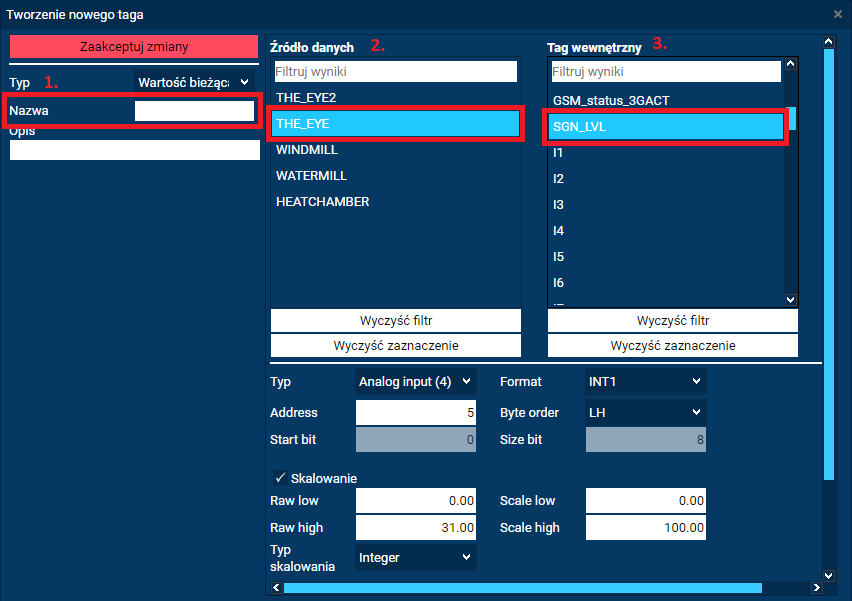852x601 pixels.
Task: Click the horizontal scrollbar at bottom
Action: [522, 588]
